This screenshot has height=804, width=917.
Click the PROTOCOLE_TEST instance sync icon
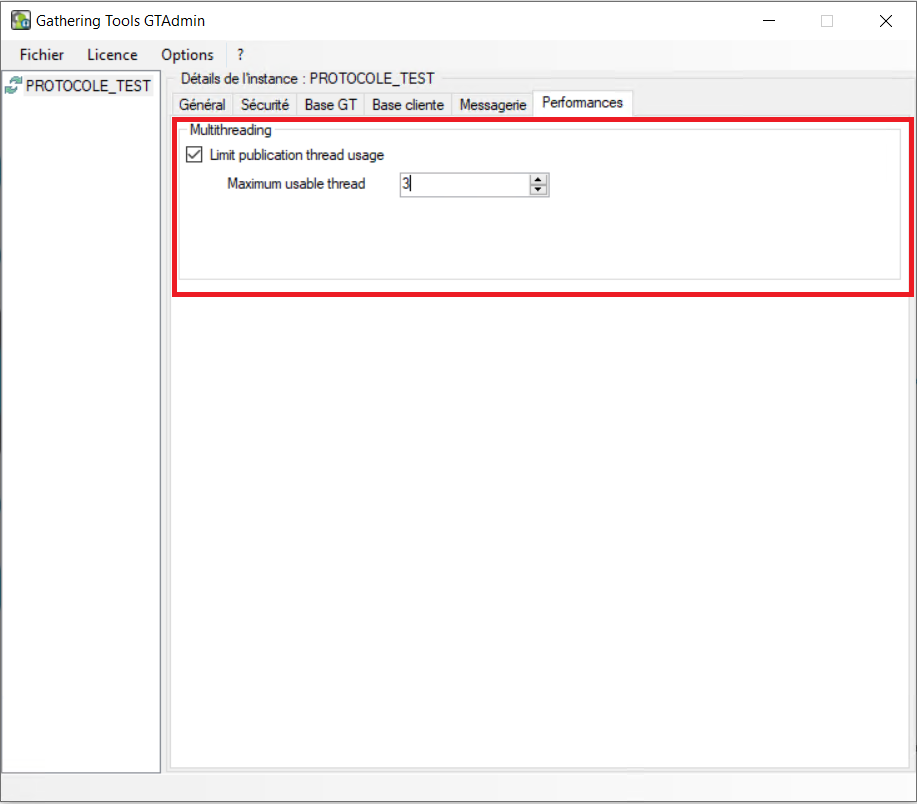point(13,85)
